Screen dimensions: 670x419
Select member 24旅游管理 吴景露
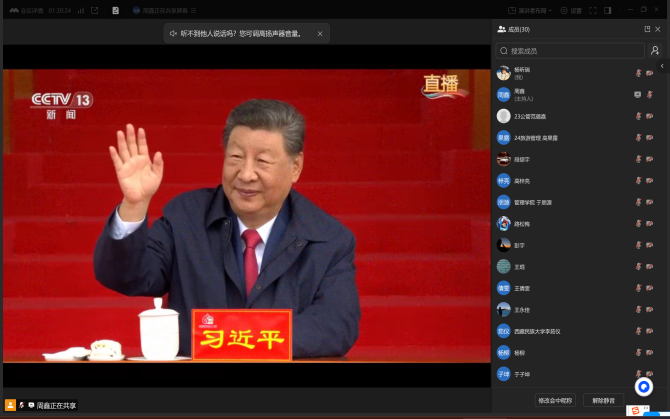click(x=536, y=137)
